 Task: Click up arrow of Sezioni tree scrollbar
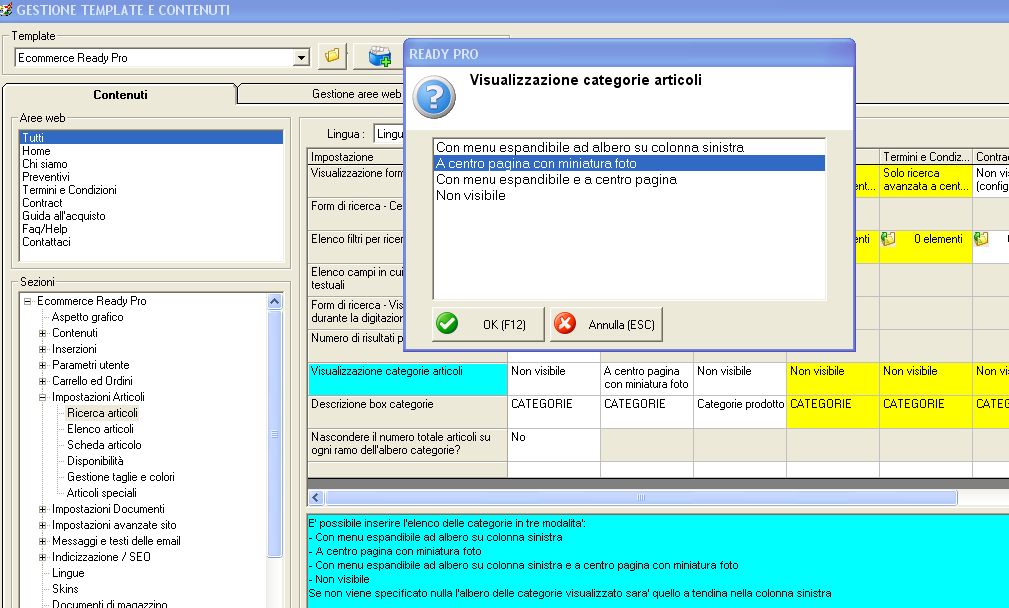(275, 301)
